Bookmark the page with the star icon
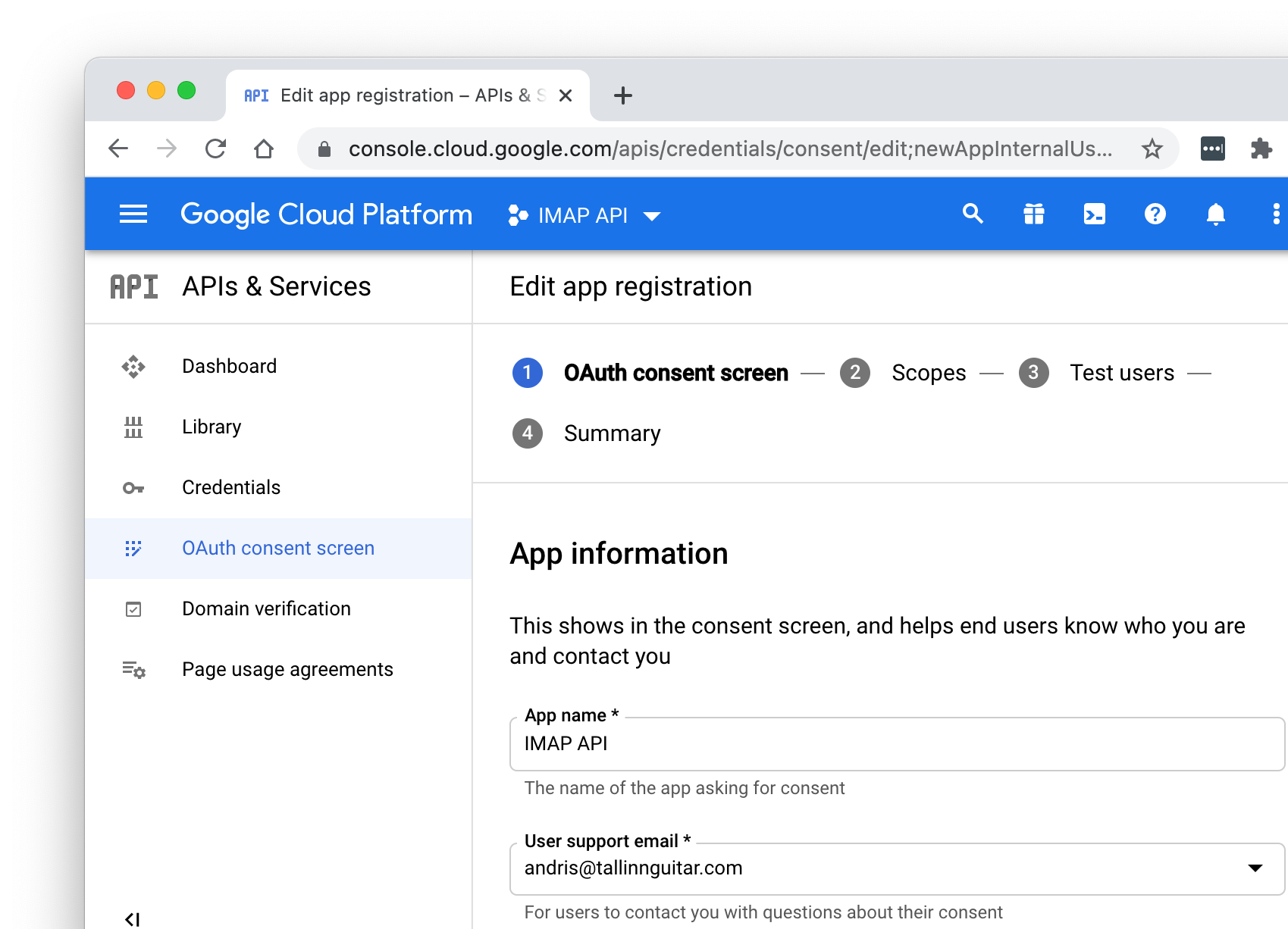The height and width of the screenshot is (929, 1288). click(x=1152, y=149)
